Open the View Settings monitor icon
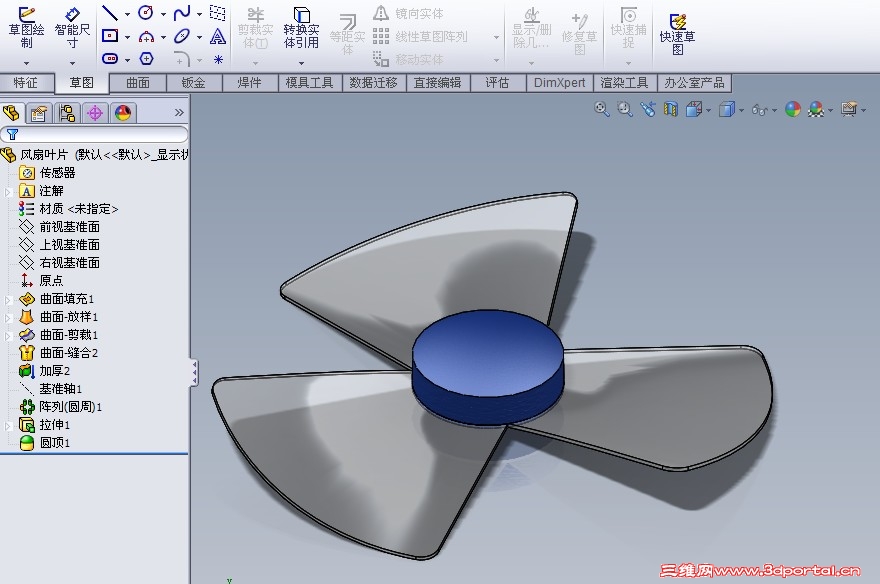Viewport: 880px width, 584px height. pos(849,109)
